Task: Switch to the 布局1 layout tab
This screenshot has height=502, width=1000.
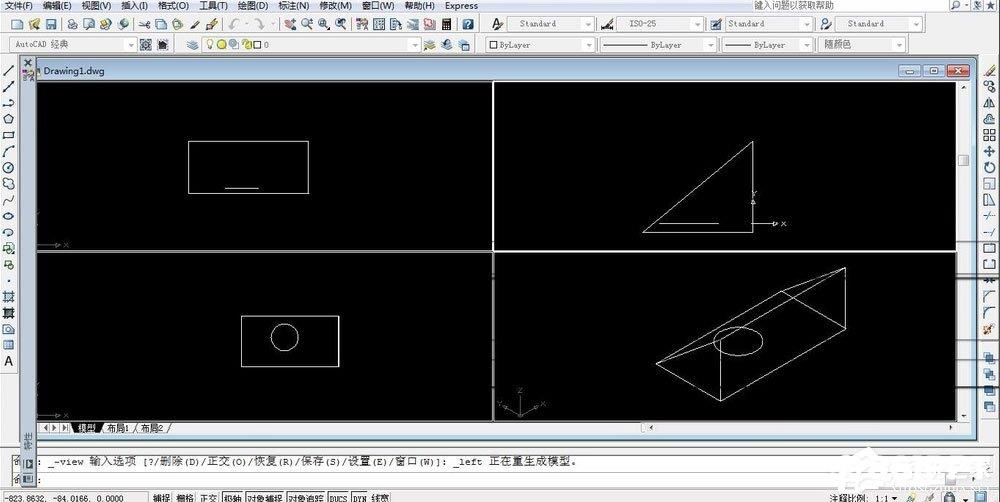Action: 118,428
